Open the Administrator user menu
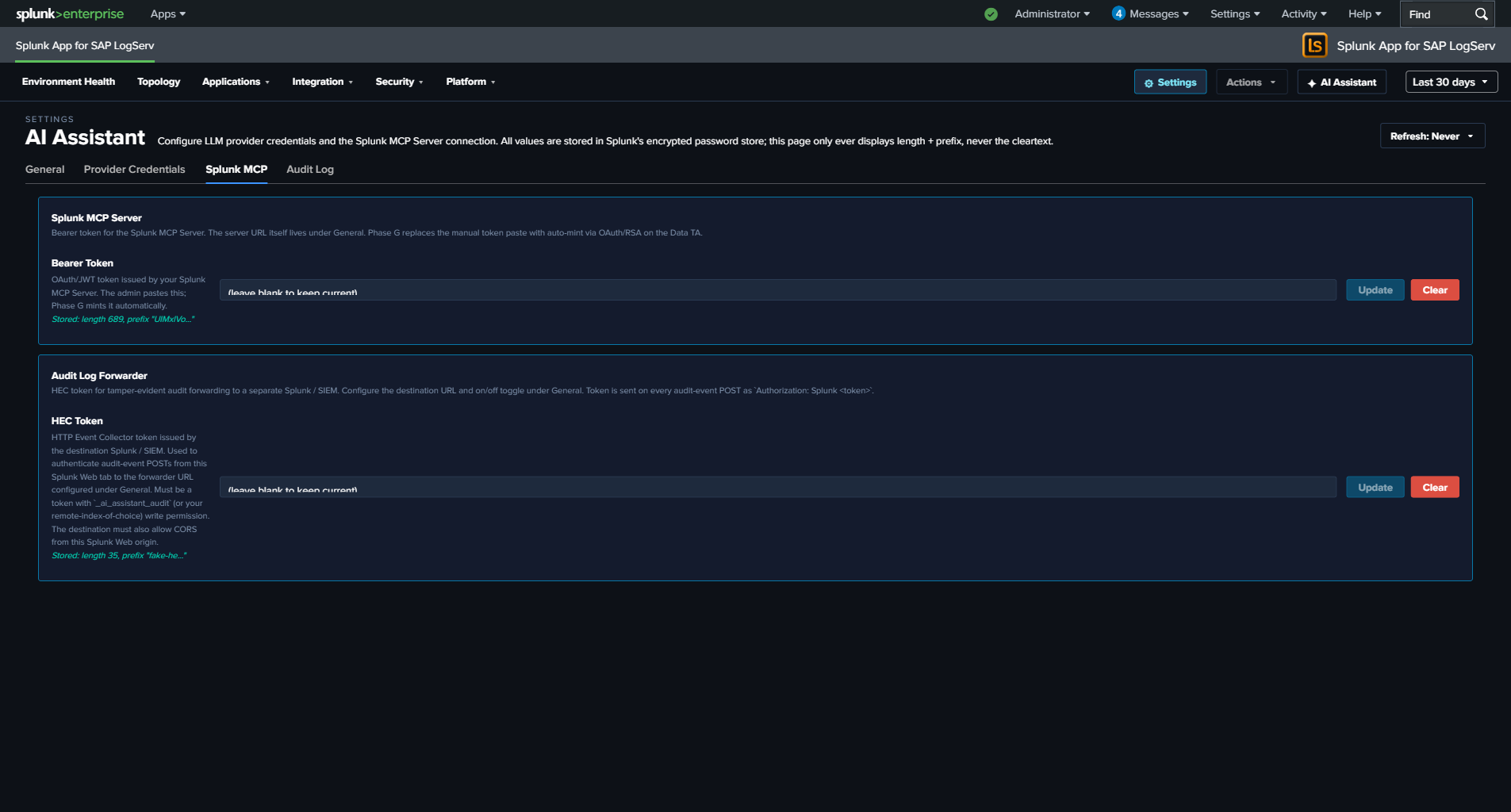This screenshot has width=1511, height=812. (x=1052, y=14)
